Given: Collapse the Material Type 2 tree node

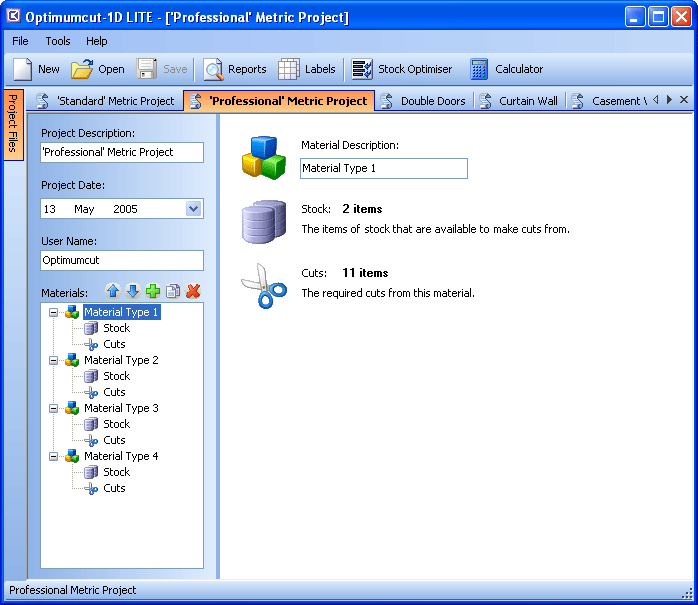Looking at the screenshot, I should [x=53, y=360].
